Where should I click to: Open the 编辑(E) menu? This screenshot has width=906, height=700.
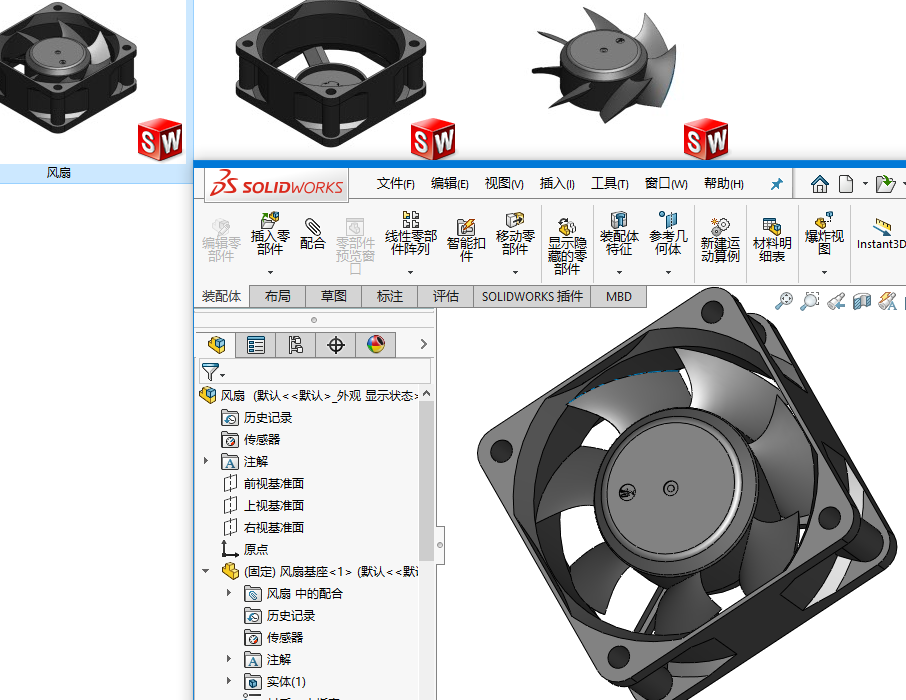(x=450, y=184)
